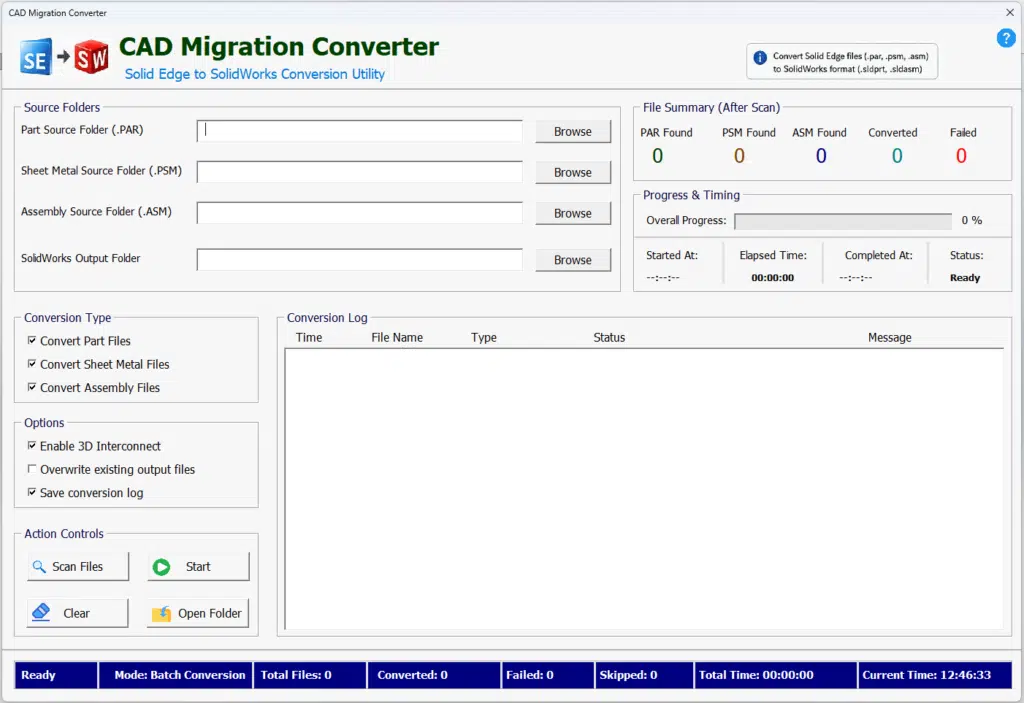1024x703 pixels.
Task: Click the blue info icon in header note
Action: (x=760, y=57)
